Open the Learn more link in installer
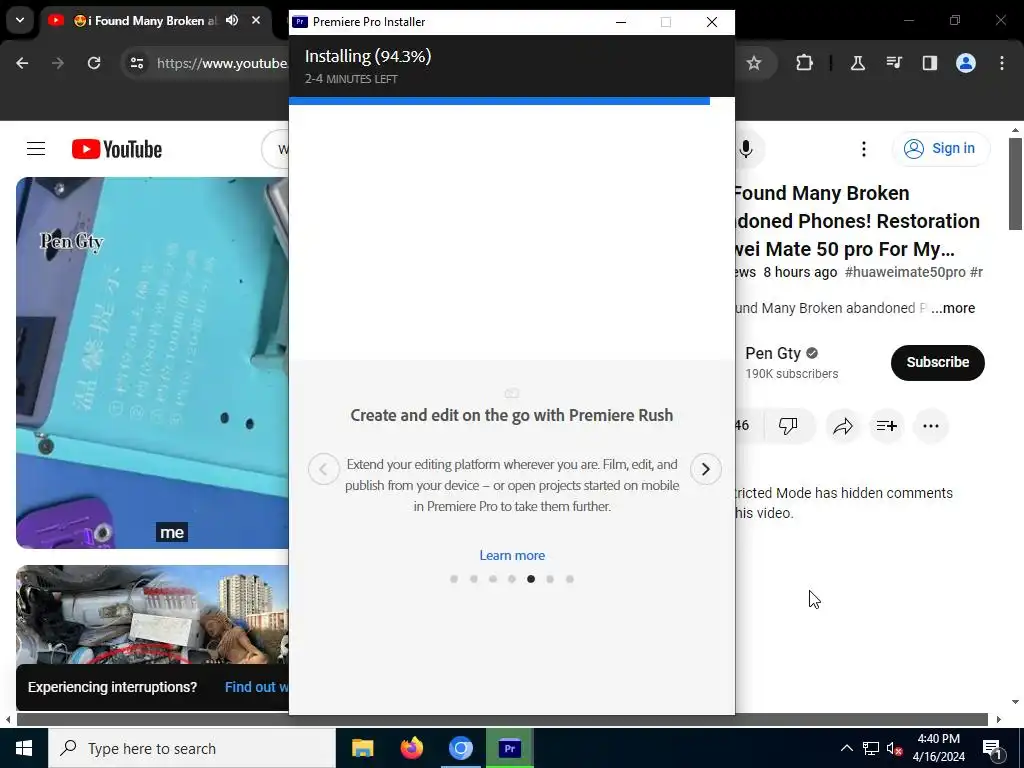 [512, 555]
